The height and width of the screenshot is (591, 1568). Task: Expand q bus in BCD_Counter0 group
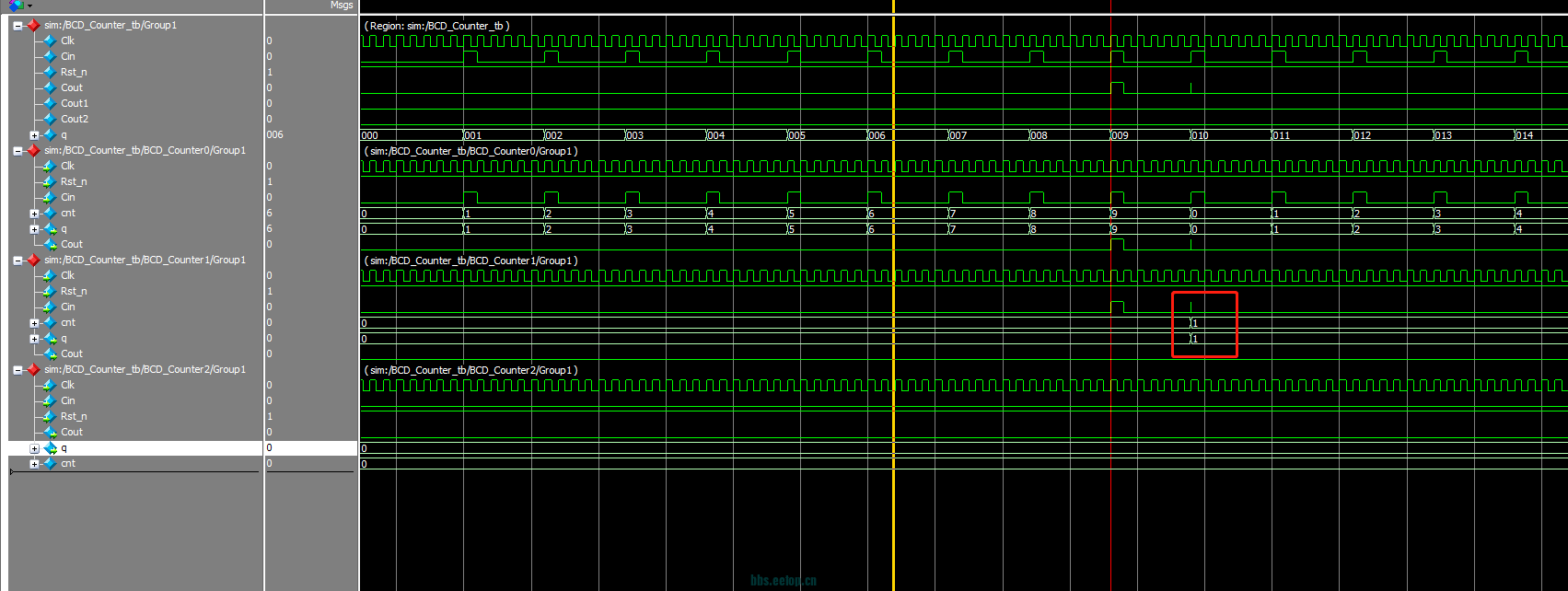[x=34, y=230]
